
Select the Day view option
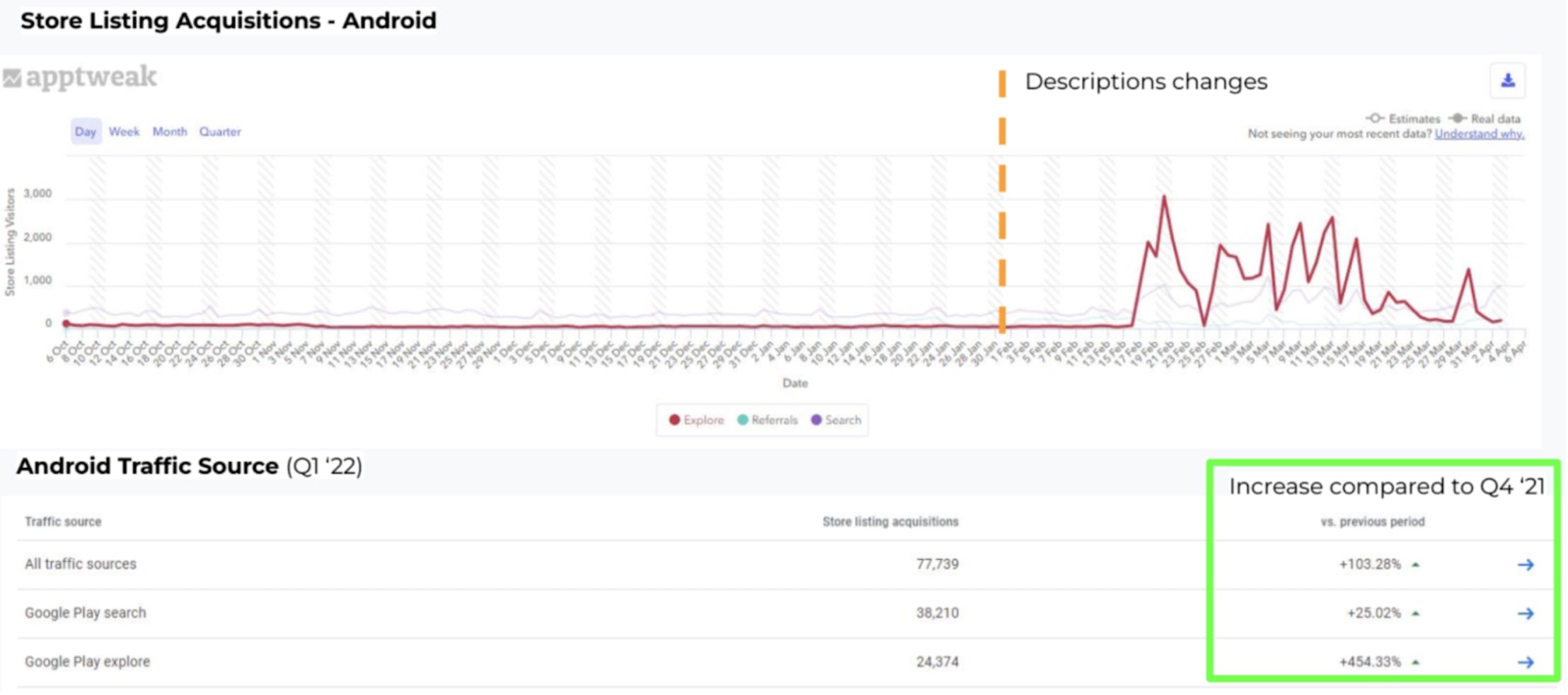(x=86, y=131)
